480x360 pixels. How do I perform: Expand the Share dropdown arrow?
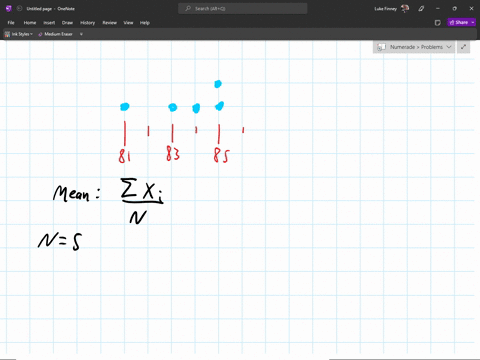tap(473, 22)
